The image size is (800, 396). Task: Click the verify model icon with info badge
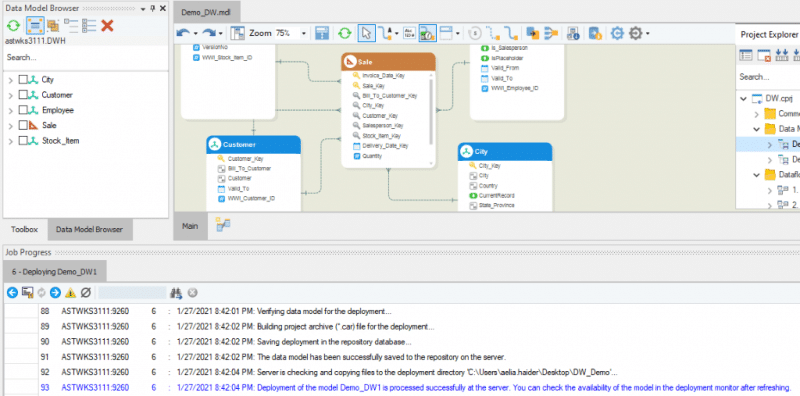tap(573, 33)
